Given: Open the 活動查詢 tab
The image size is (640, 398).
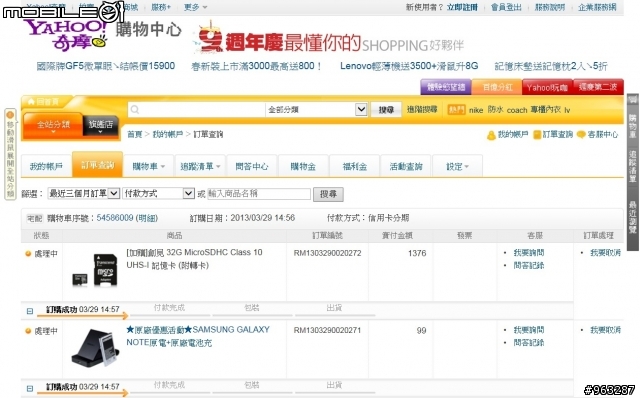Looking at the screenshot, I should point(406,166).
